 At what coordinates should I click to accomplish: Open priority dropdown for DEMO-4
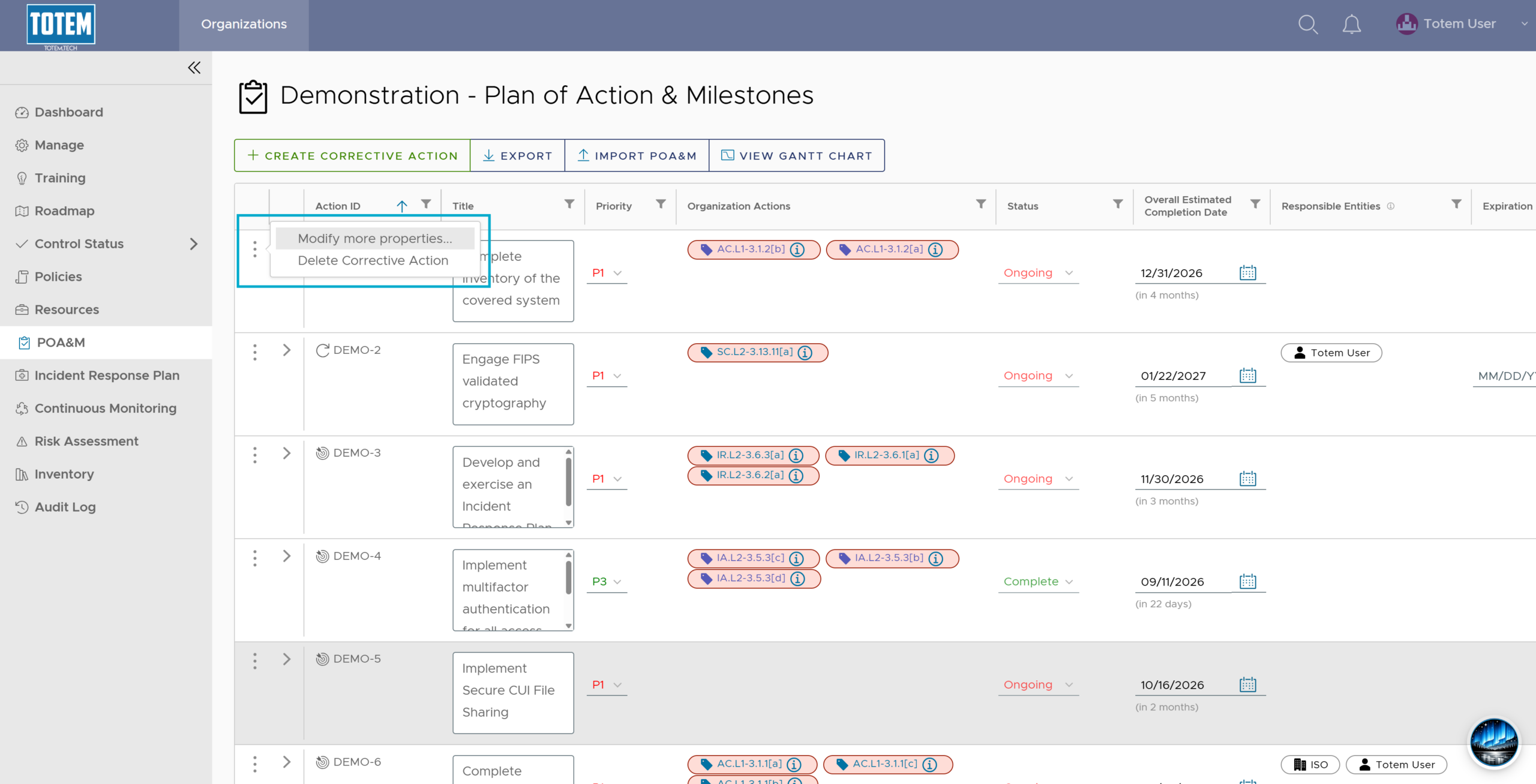click(x=607, y=582)
